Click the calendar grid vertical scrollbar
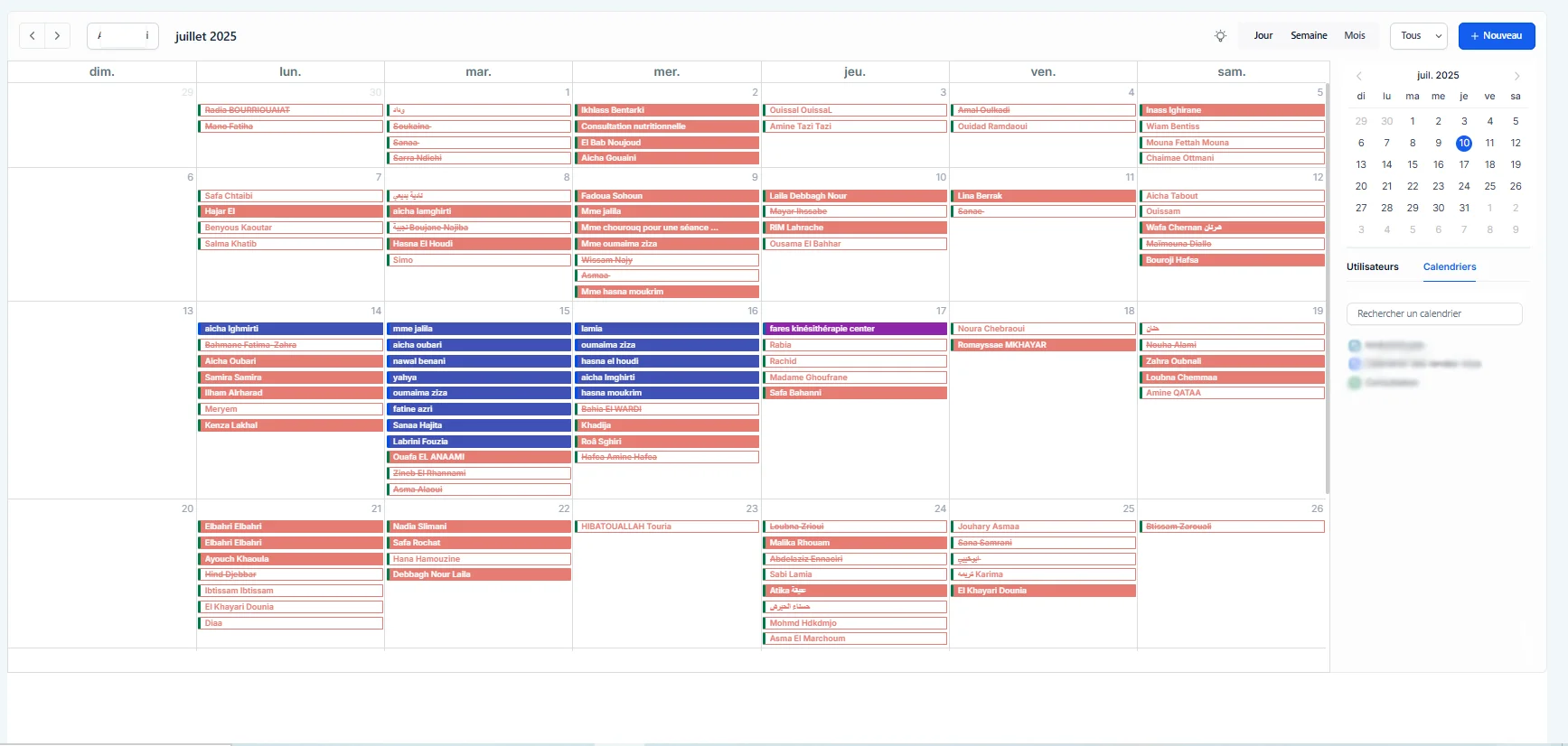 click(1327, 289)
